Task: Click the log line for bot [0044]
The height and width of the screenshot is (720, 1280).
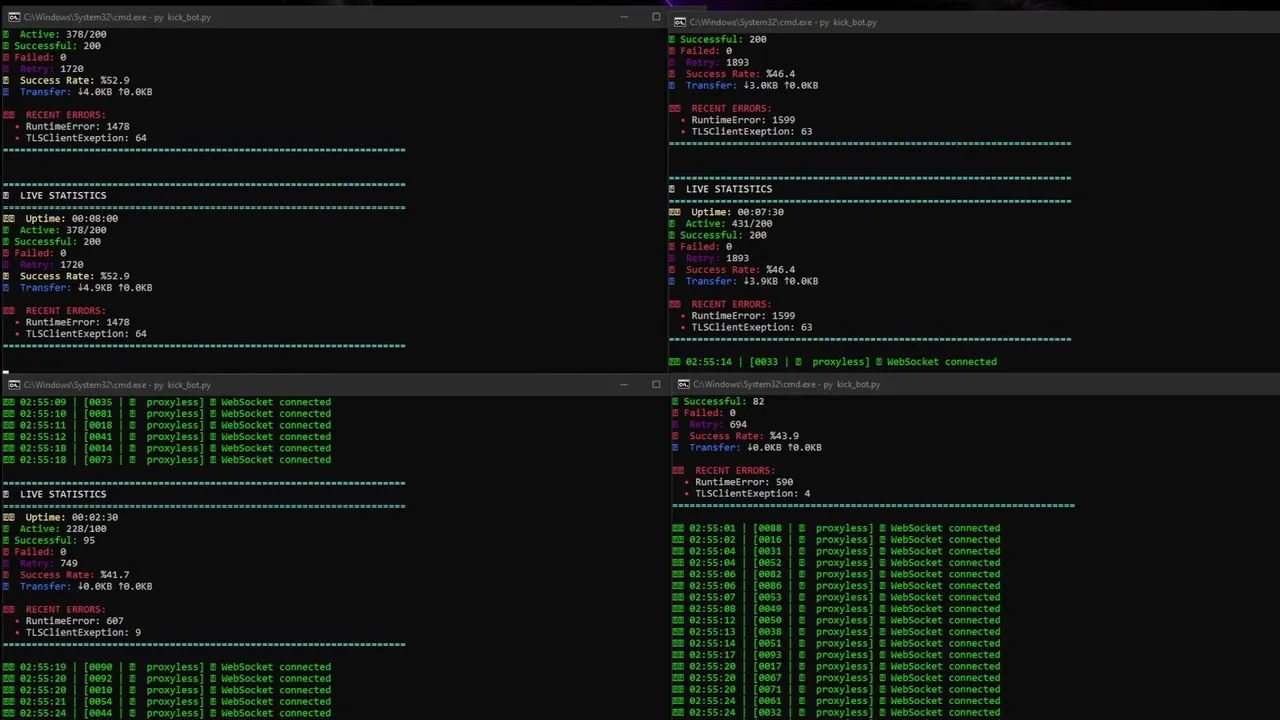Action: (167, 713)
